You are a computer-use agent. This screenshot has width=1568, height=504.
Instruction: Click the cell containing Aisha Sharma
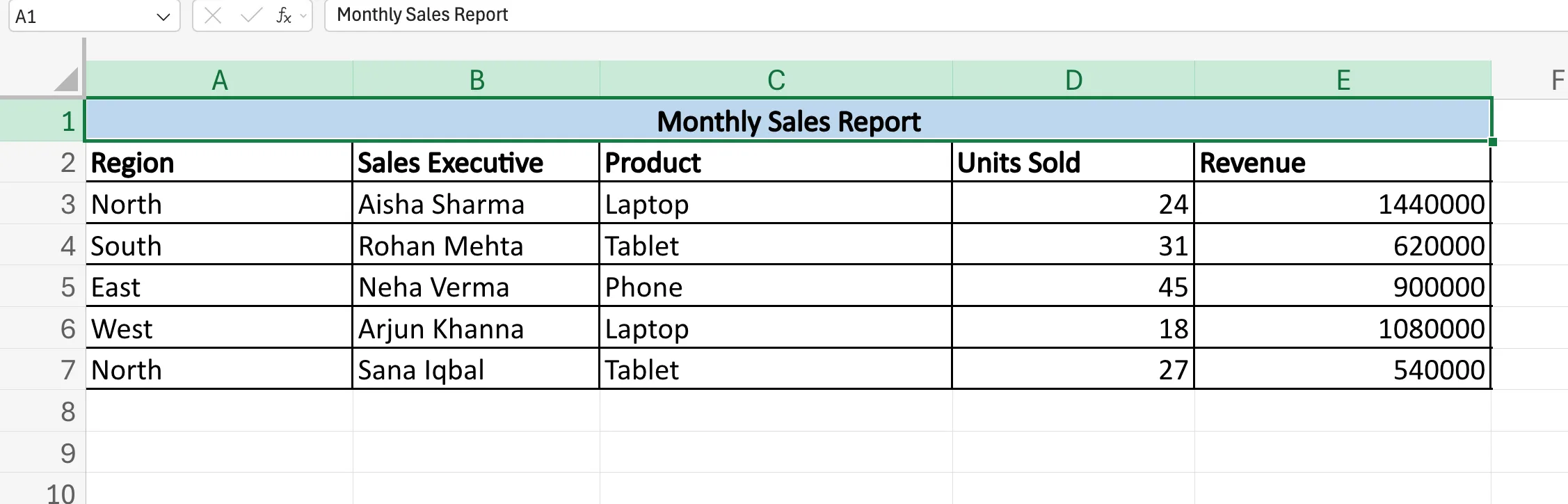tap(476, 204)
